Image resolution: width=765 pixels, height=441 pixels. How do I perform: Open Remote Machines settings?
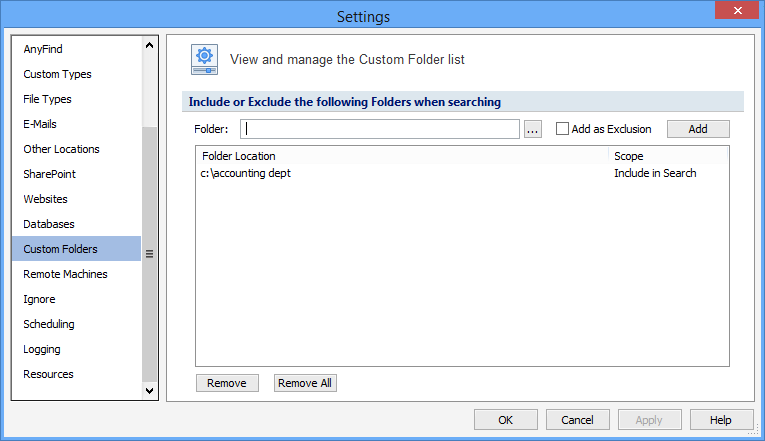[65, 274]
